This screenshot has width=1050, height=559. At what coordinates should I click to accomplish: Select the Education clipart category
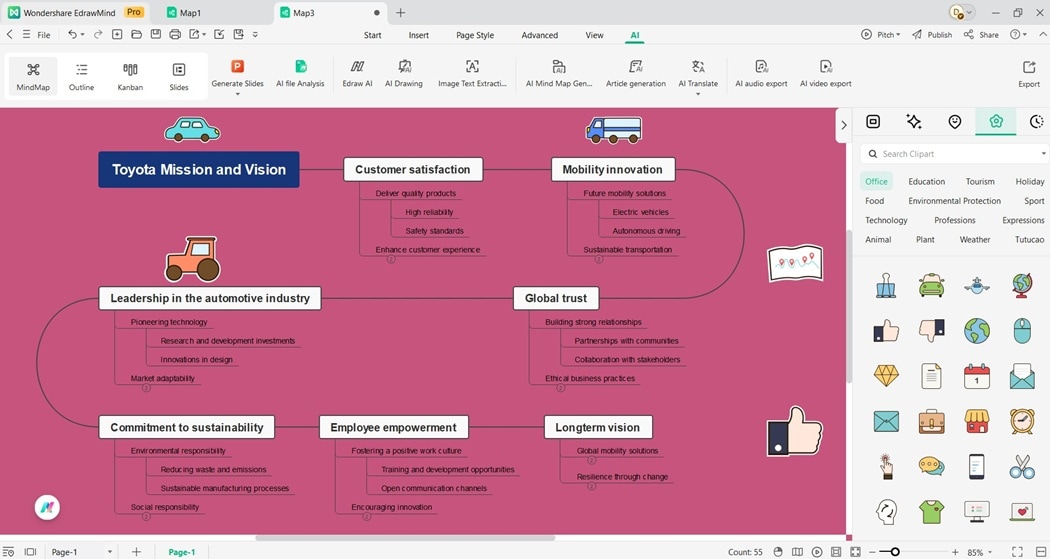[926, 181]
